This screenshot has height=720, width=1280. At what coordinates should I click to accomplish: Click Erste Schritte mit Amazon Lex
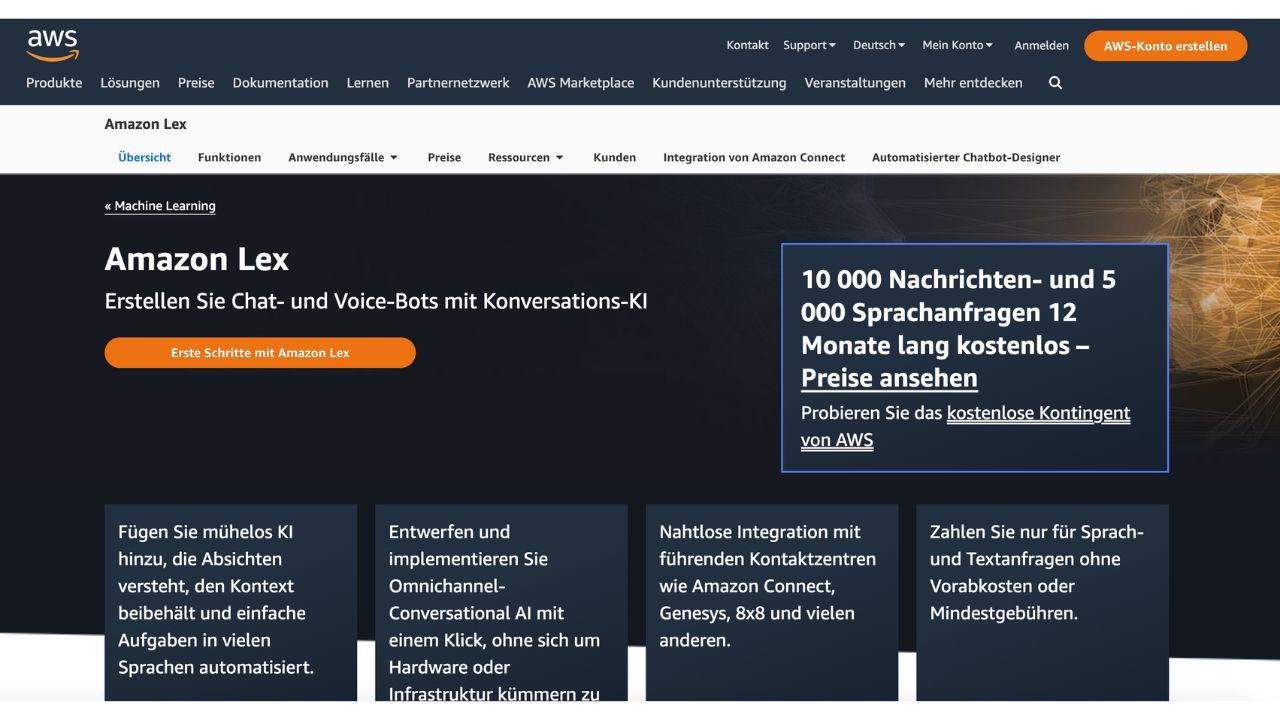[x=259, y=352]
